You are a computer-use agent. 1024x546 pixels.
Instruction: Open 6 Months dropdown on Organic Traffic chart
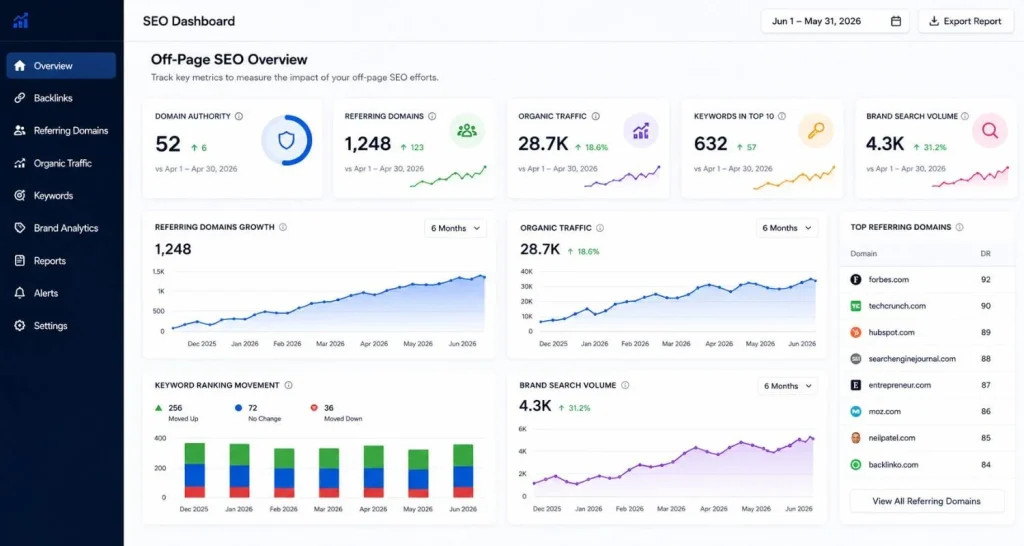pos(786,228)
